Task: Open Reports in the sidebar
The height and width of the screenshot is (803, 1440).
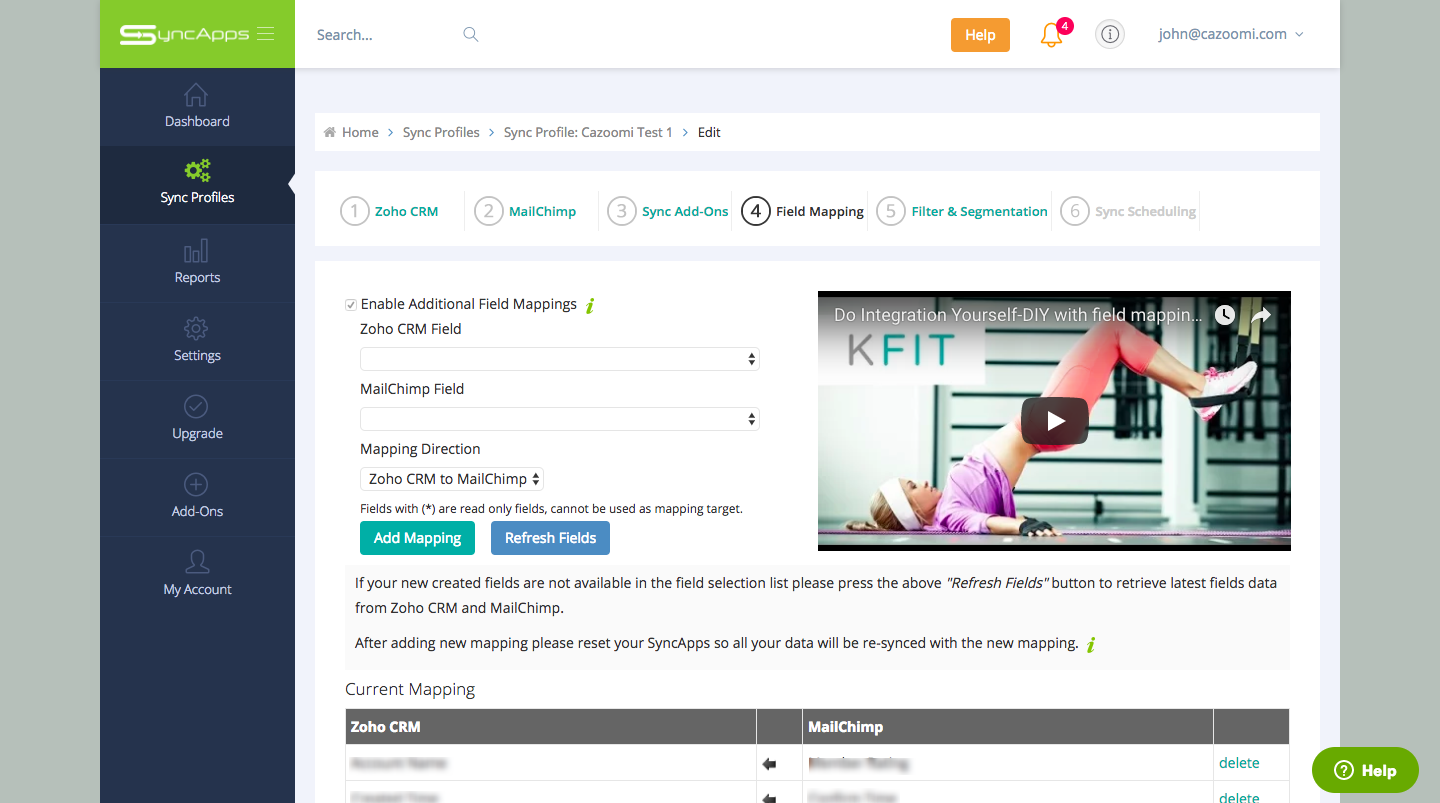Action: [x=197, y=263]
